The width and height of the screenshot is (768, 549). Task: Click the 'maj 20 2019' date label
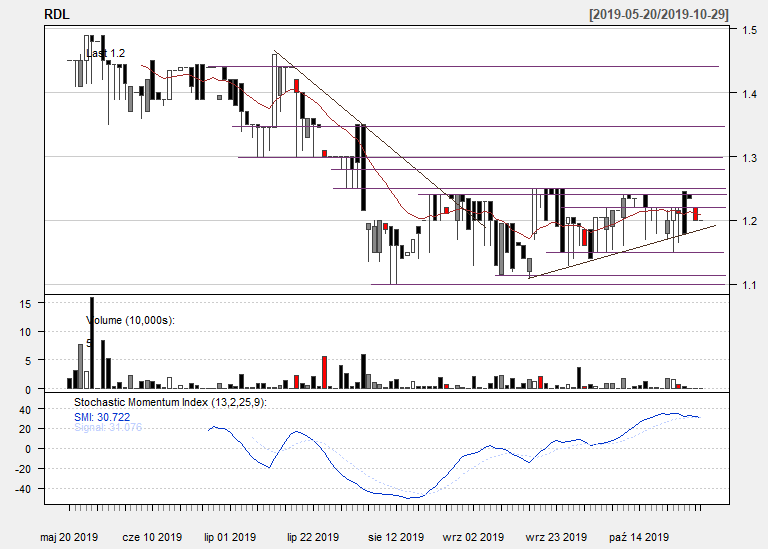pos(69,537)
